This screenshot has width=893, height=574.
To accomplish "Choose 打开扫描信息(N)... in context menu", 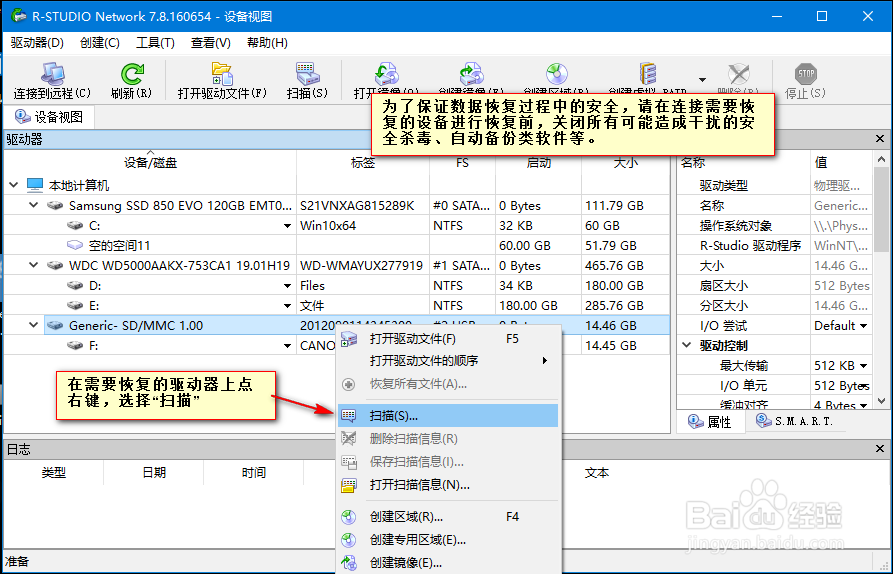I will [448, 485].
